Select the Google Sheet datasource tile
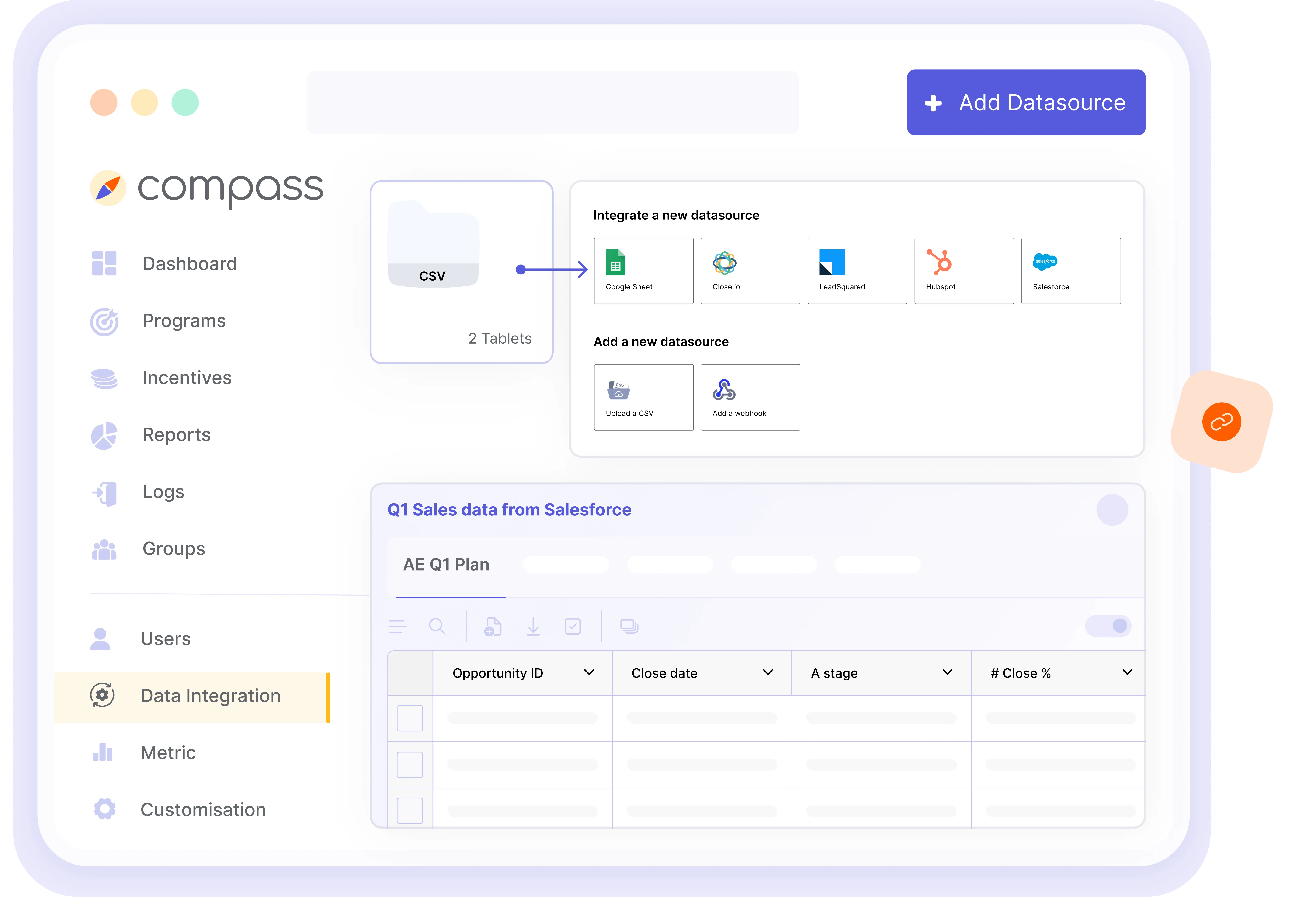Image resolution: width=1292 pixels, height=924 pixels. click(x=643, y=271)
